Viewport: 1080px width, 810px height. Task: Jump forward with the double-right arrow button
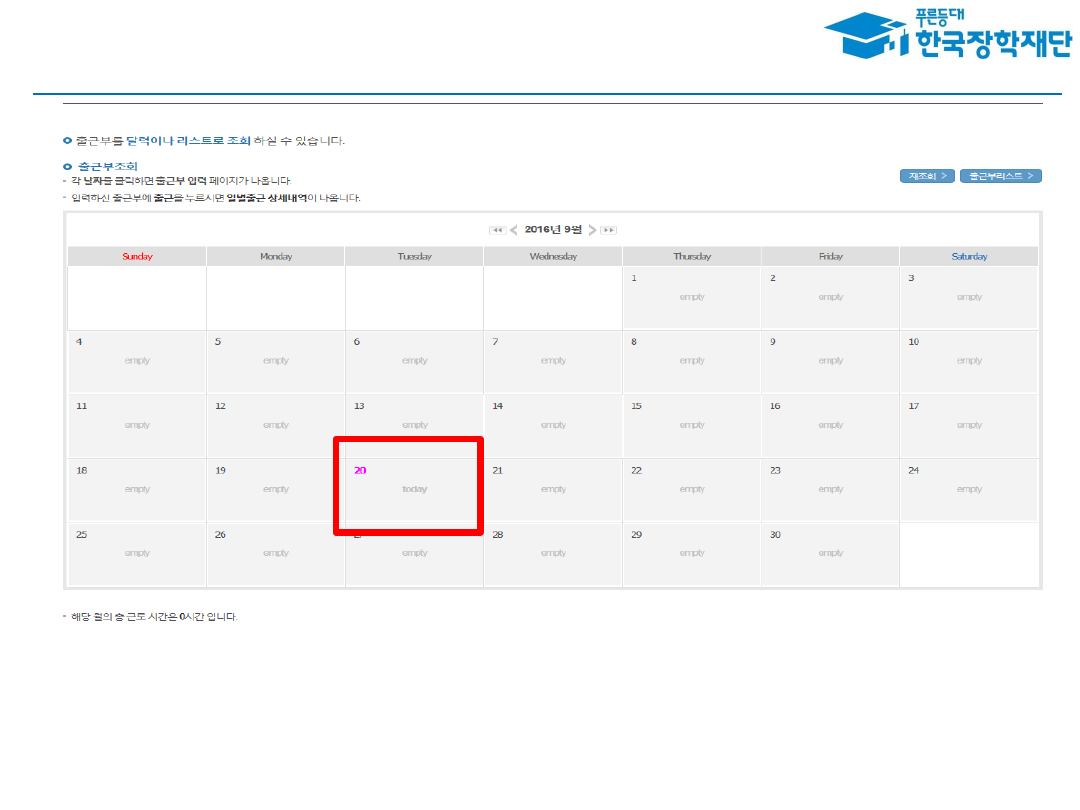608,230
